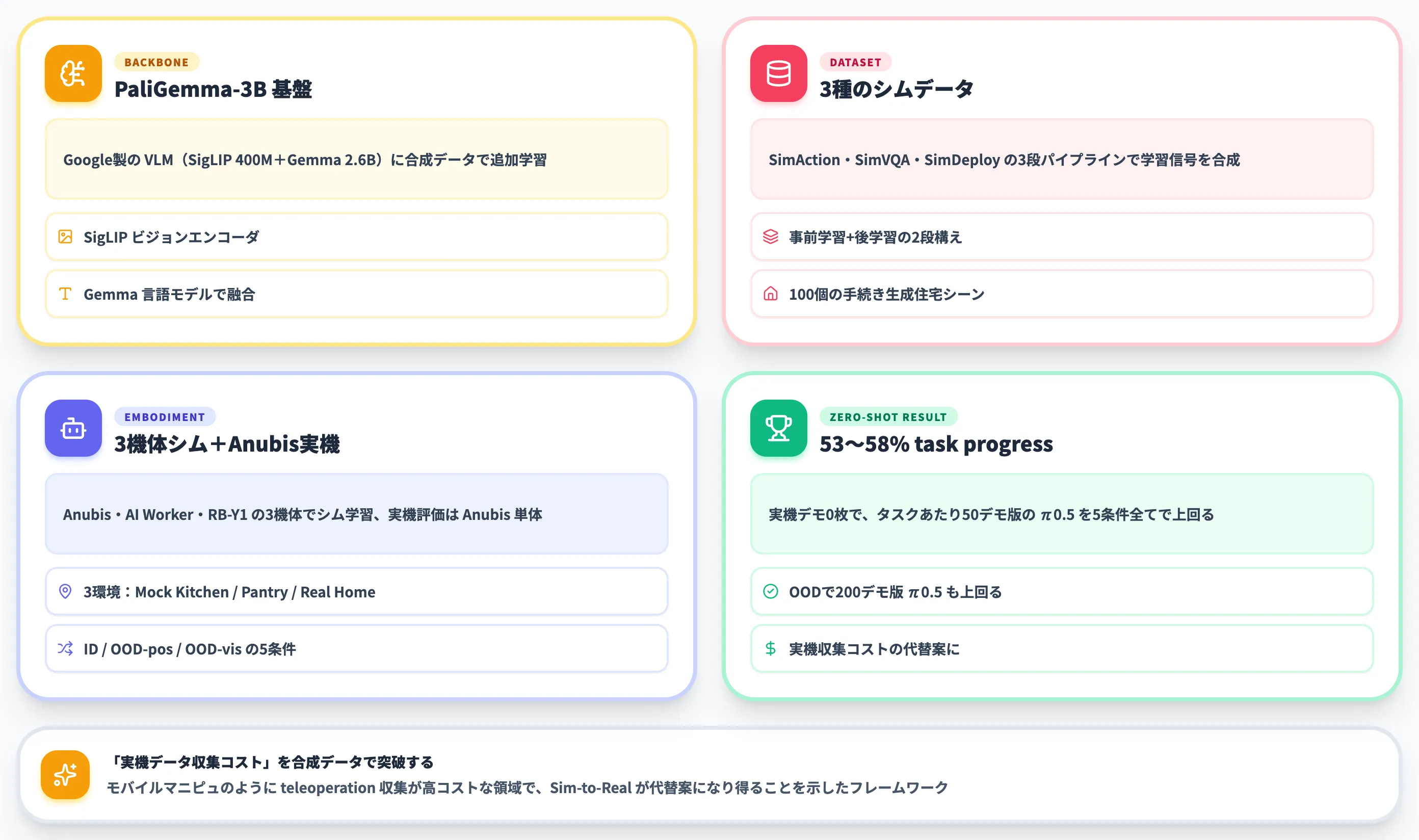The height and width of the screenshot is (840, 1419).
Task: Click the Mock Kitchen / Pantry / Real Home row
Action: point(357,591)
